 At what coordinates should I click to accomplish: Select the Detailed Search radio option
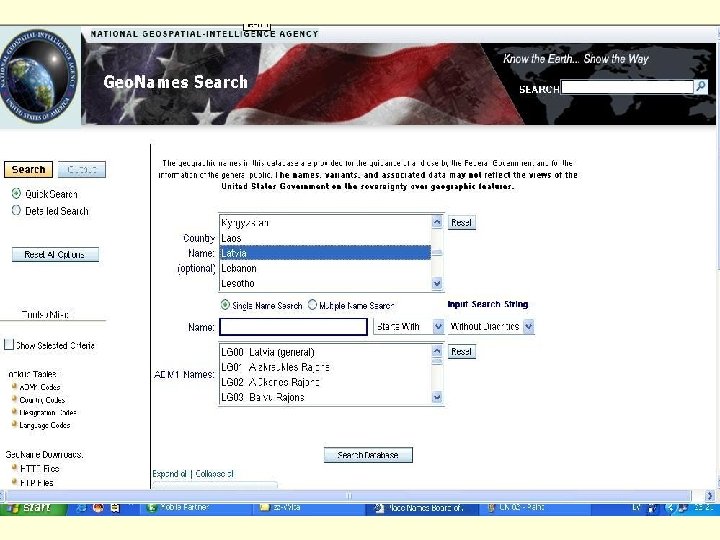point(16,210)
